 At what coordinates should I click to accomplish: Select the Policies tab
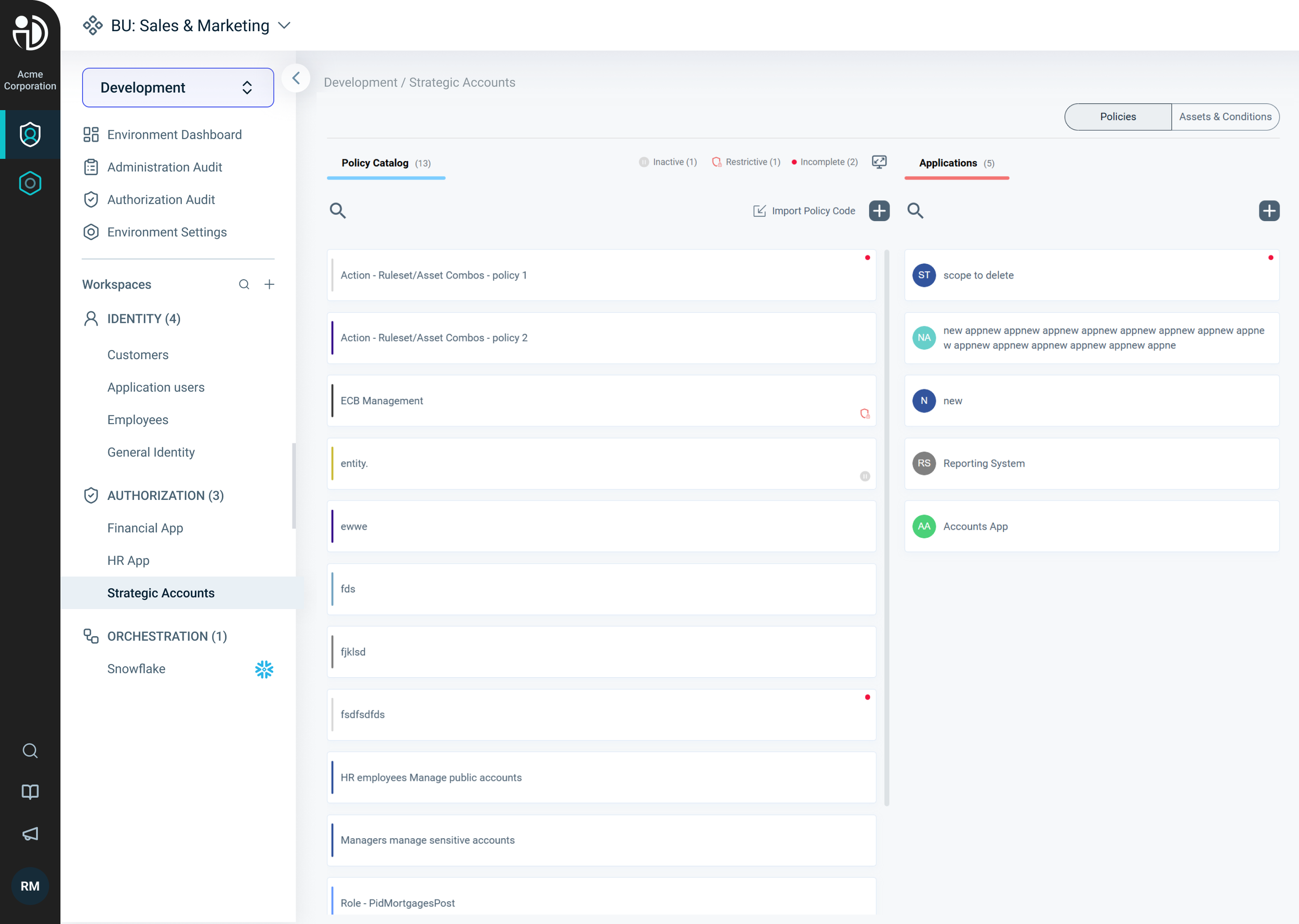(x=1117, y=116)
